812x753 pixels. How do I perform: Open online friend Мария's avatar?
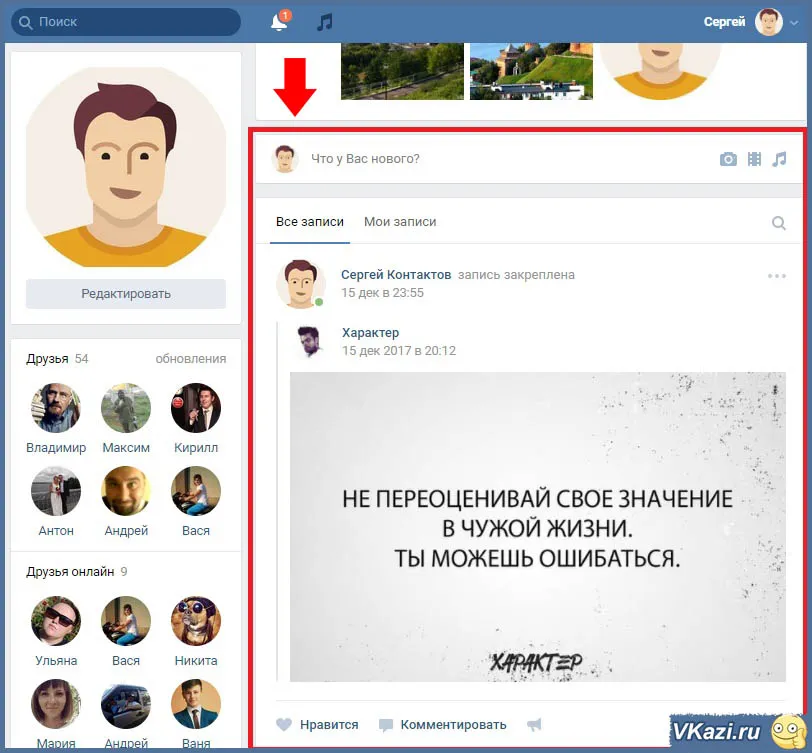[56, 704]
